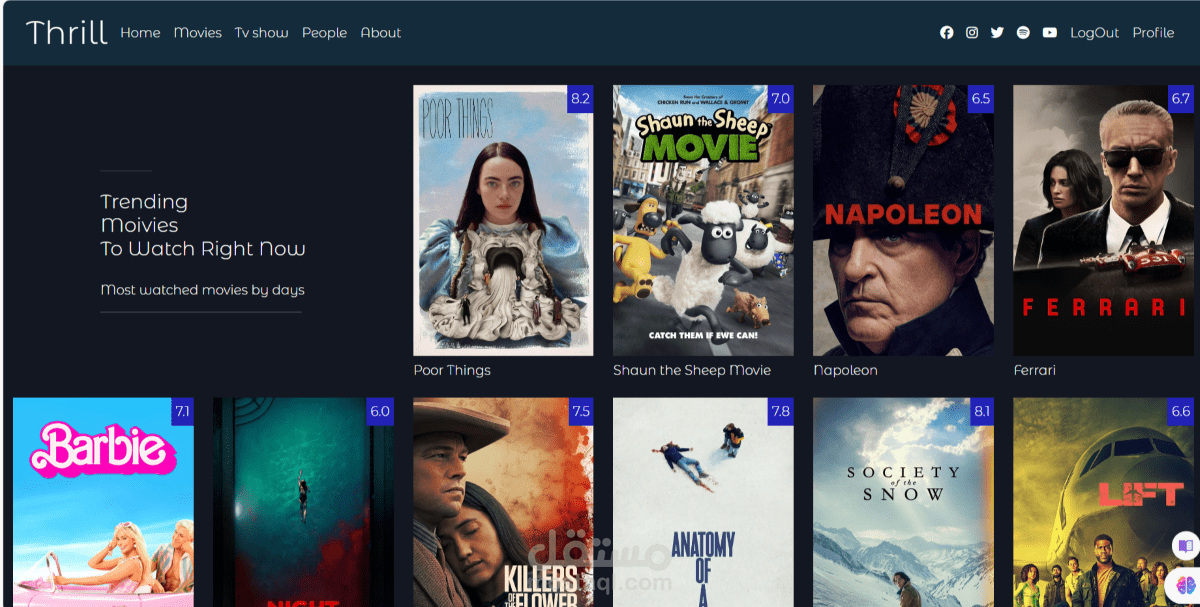Click the 6.0 rating badge
This screenshot has width=1200, height=607.
point(380,412)
